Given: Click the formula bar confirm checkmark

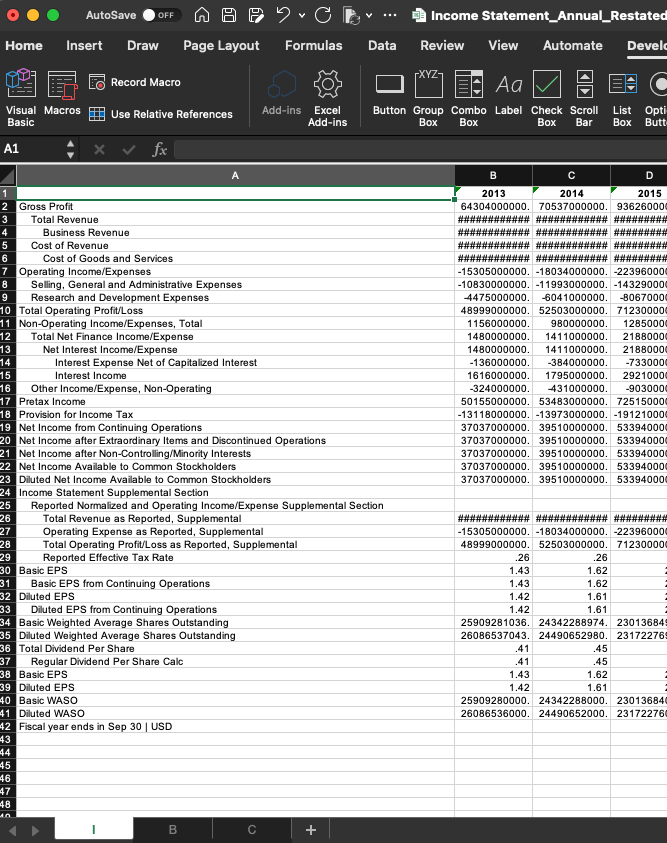Looking at the screenshot, I should coord(129,149).
